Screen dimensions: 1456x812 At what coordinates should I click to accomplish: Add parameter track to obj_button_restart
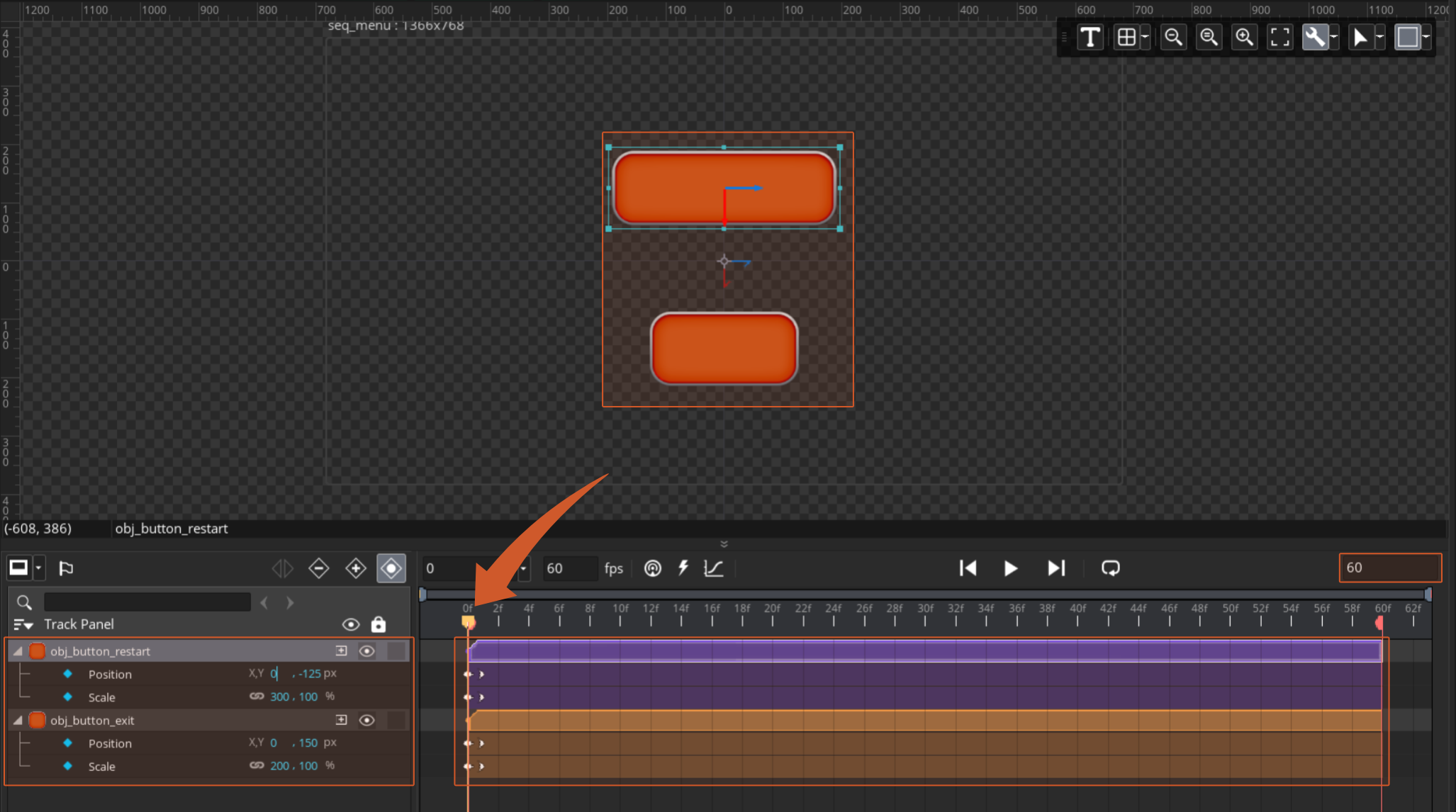tap(342, 650)
